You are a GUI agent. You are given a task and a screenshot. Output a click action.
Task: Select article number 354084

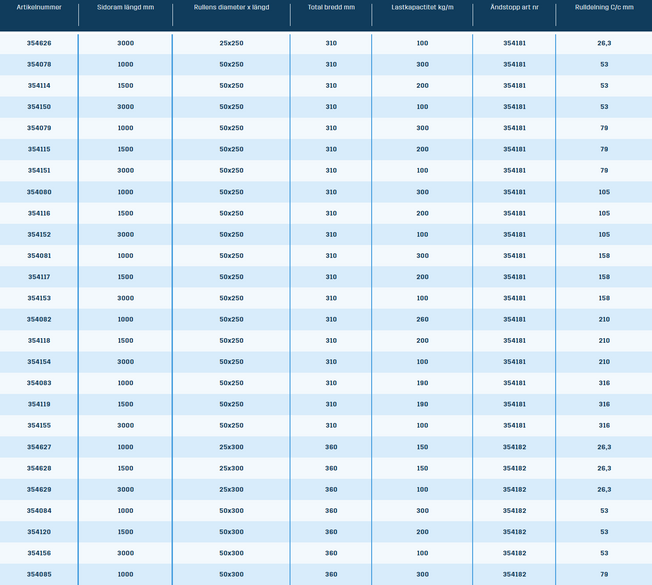pos(39,511)
